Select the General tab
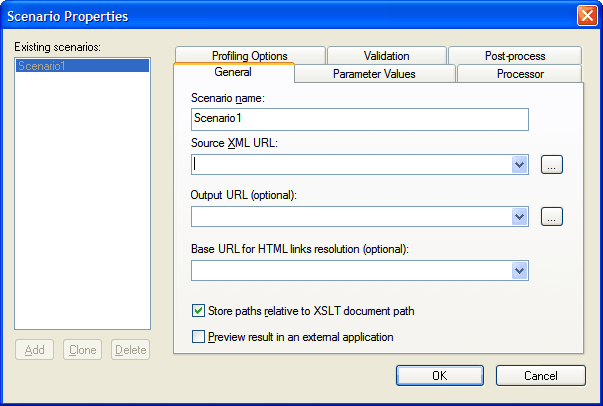Screen dimensions: 603x406 (233, 73)
